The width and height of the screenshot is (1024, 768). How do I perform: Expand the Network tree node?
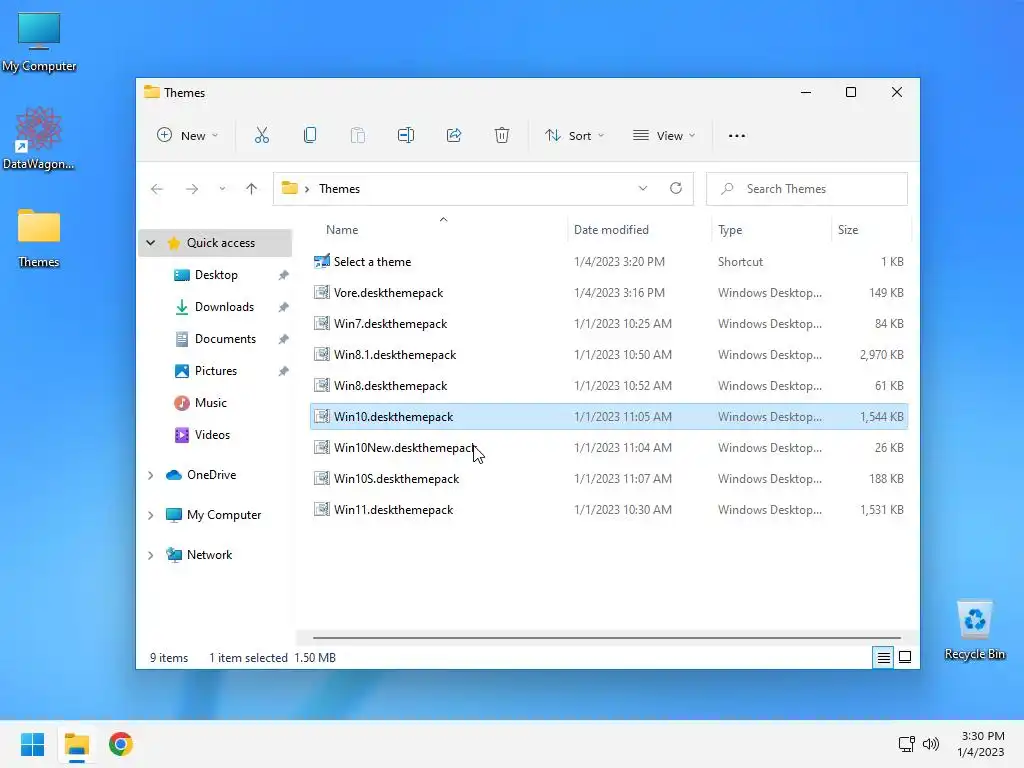(x=151, y=555)
